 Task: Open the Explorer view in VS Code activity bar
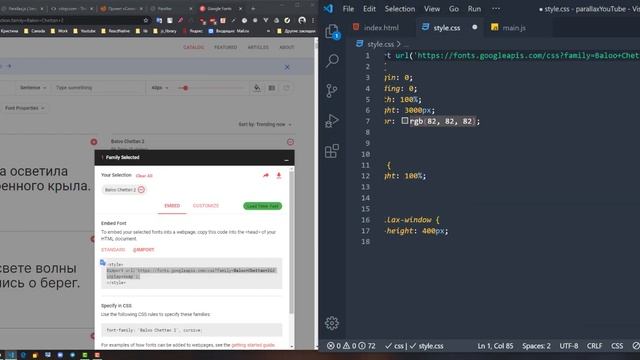pos(332,32)
